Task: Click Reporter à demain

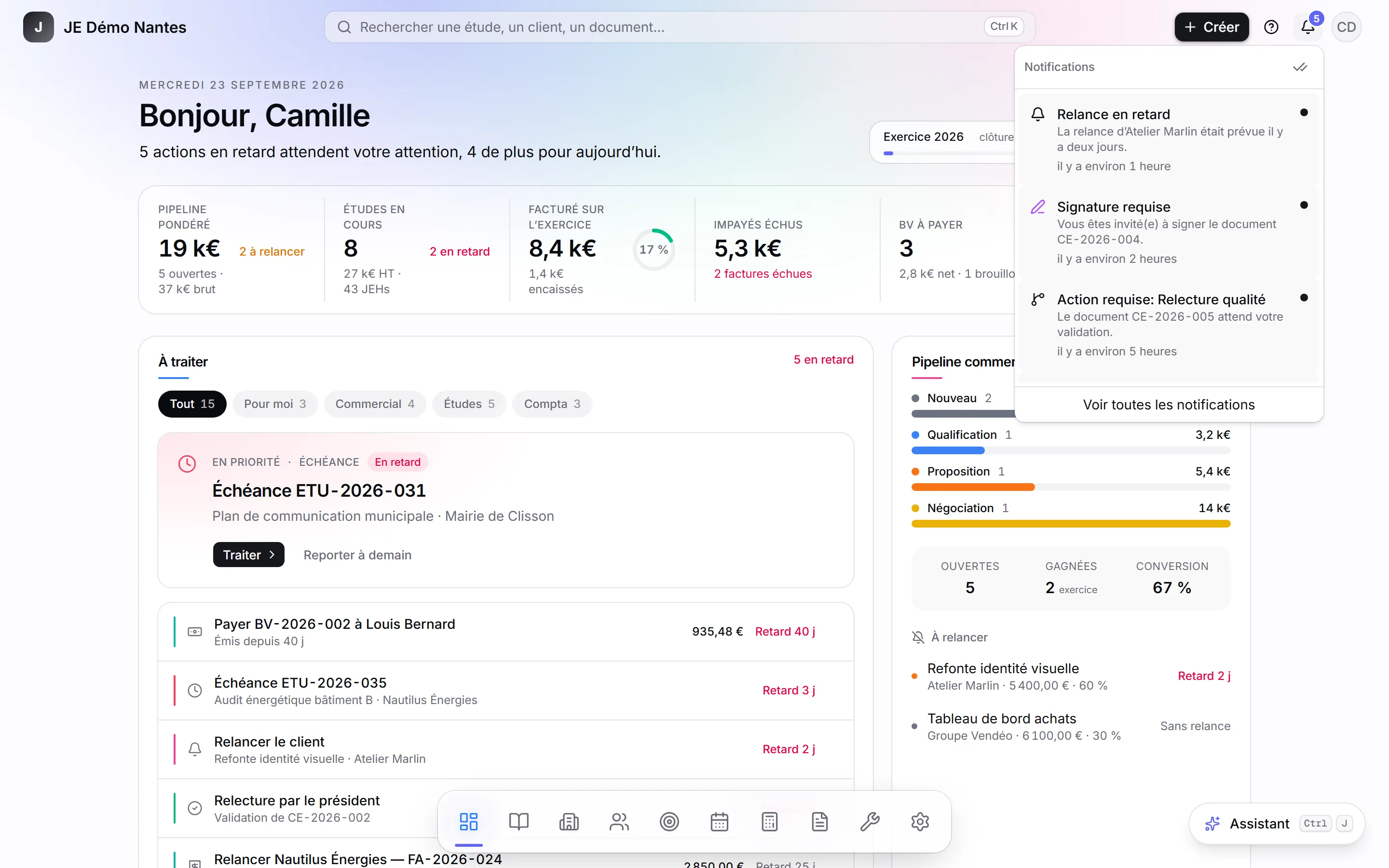Action: pos(357,555)
